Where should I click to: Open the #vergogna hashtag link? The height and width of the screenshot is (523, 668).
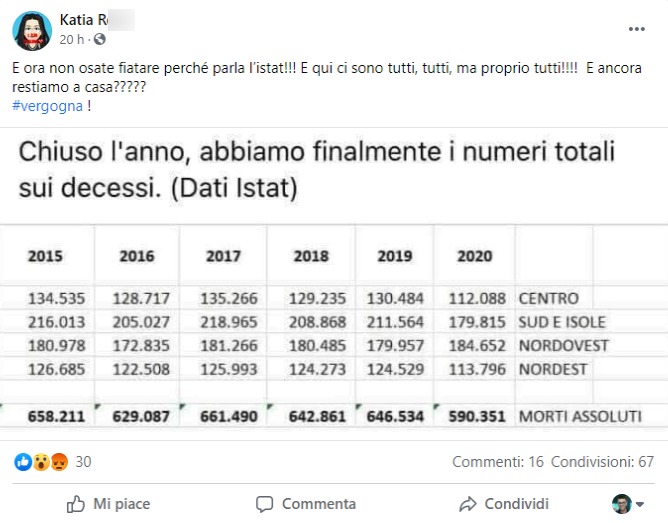click(47, 106)
